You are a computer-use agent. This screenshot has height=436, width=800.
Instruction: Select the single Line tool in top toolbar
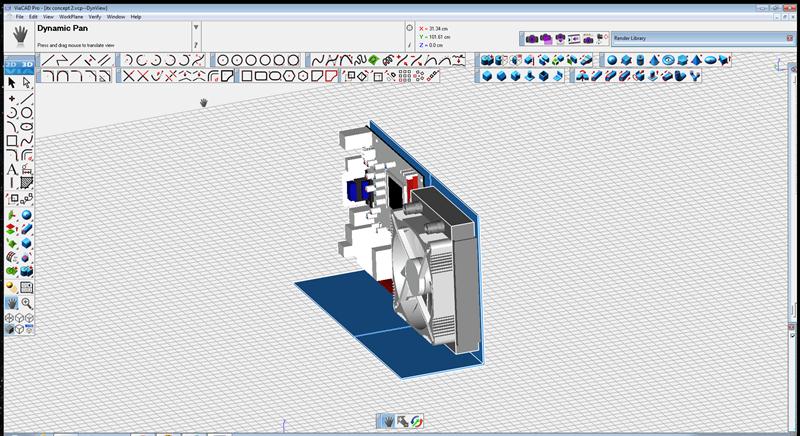coord(47,60)
